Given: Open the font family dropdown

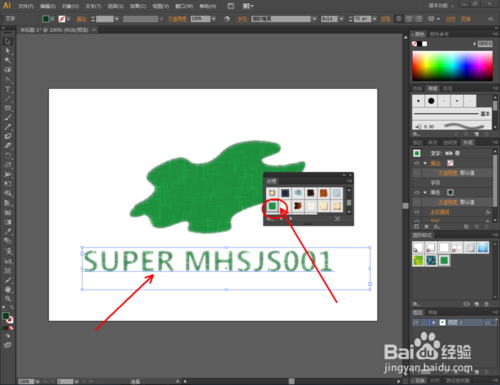Looking at the screenshot, I should [314, 19].
